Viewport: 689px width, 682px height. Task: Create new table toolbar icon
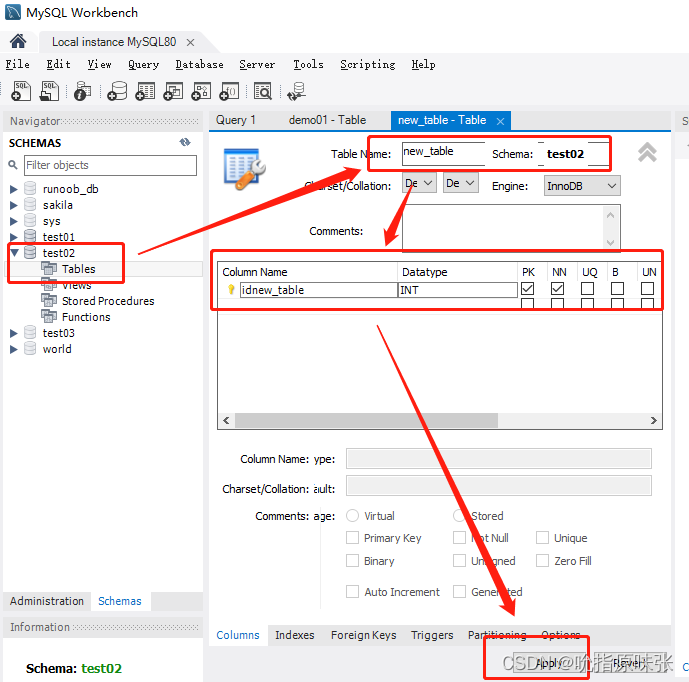pos(145,91)
